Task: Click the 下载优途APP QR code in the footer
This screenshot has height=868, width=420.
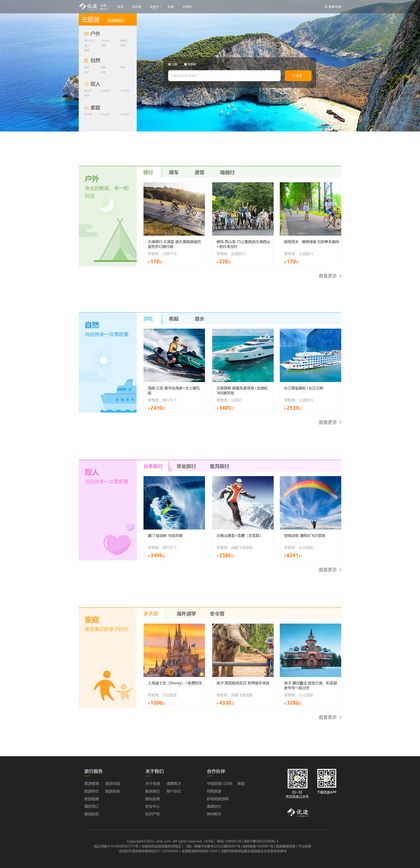Action: coord(326,778)
